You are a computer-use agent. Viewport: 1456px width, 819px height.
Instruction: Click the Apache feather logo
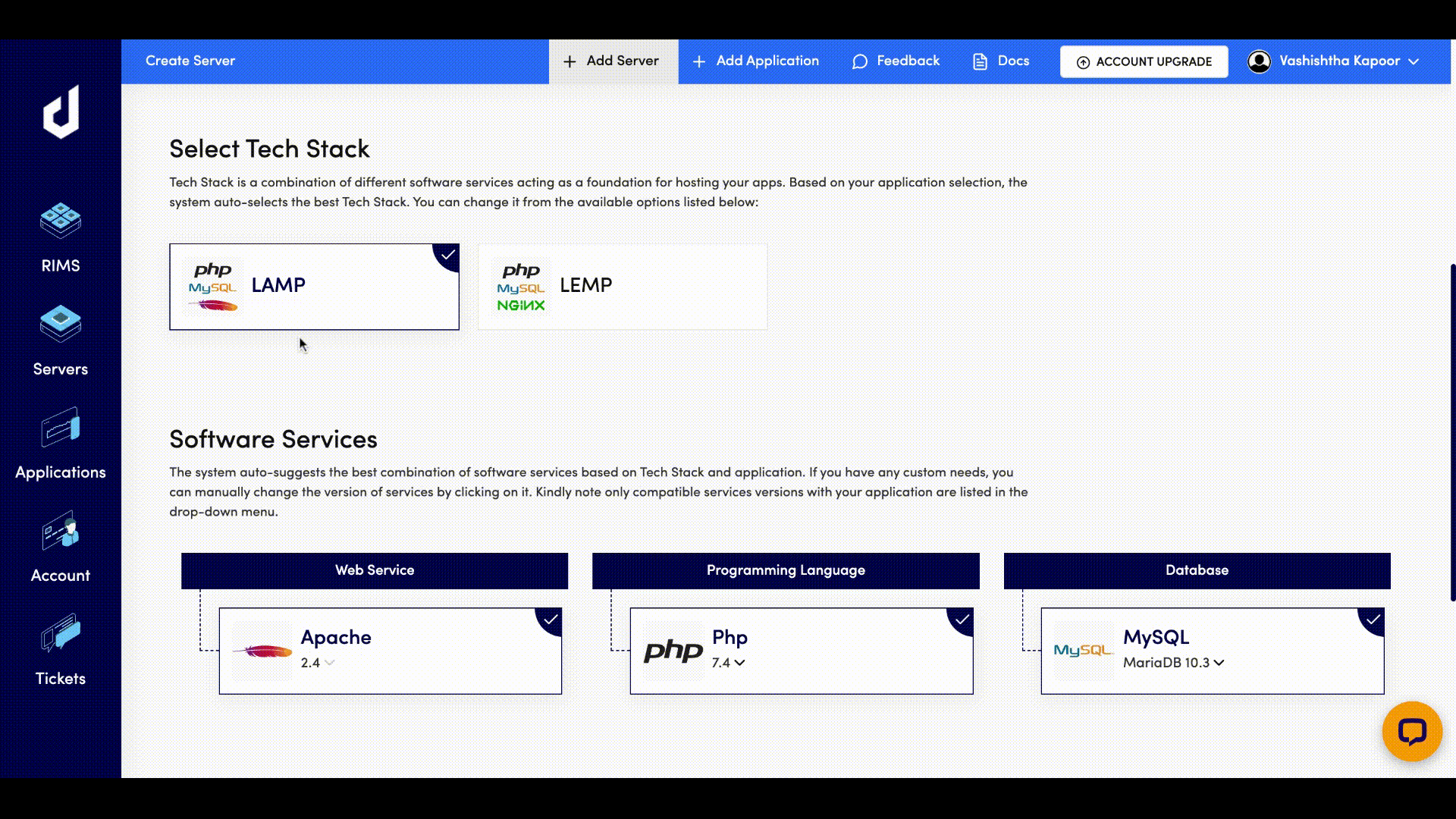[262, 651]
